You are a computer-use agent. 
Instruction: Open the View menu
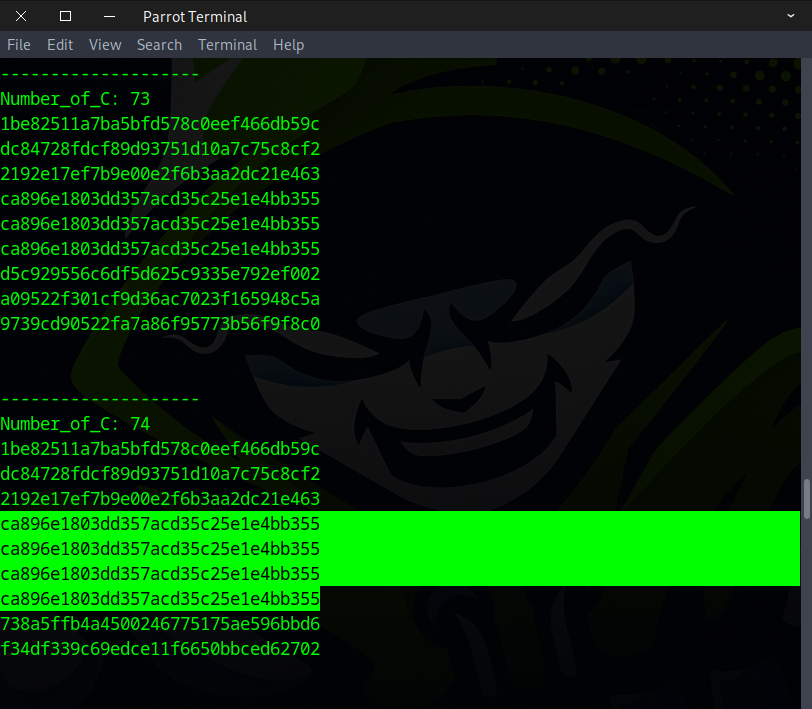click(x=105, y=45)
